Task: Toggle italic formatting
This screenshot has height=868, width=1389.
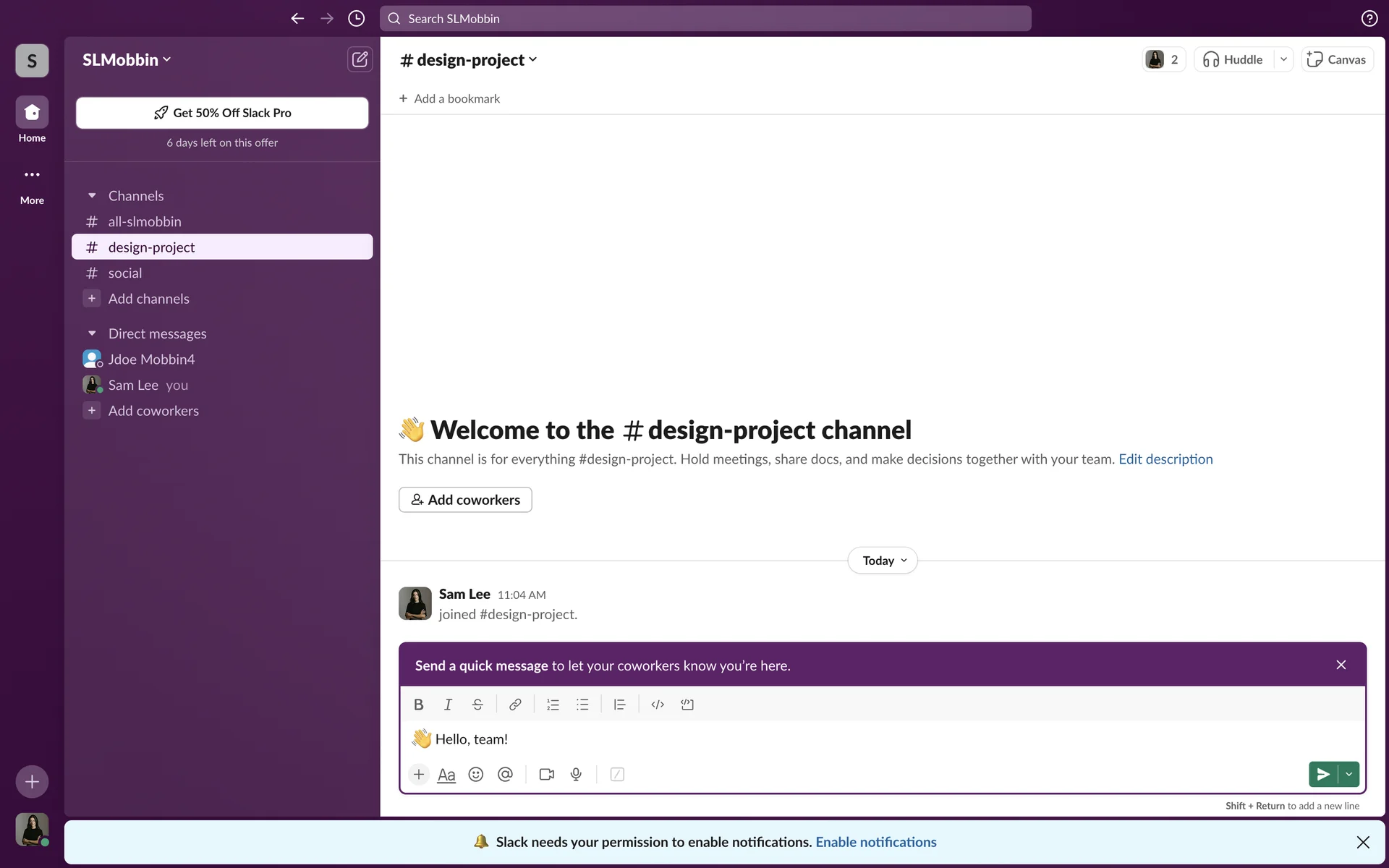Action: pos(448,705)
